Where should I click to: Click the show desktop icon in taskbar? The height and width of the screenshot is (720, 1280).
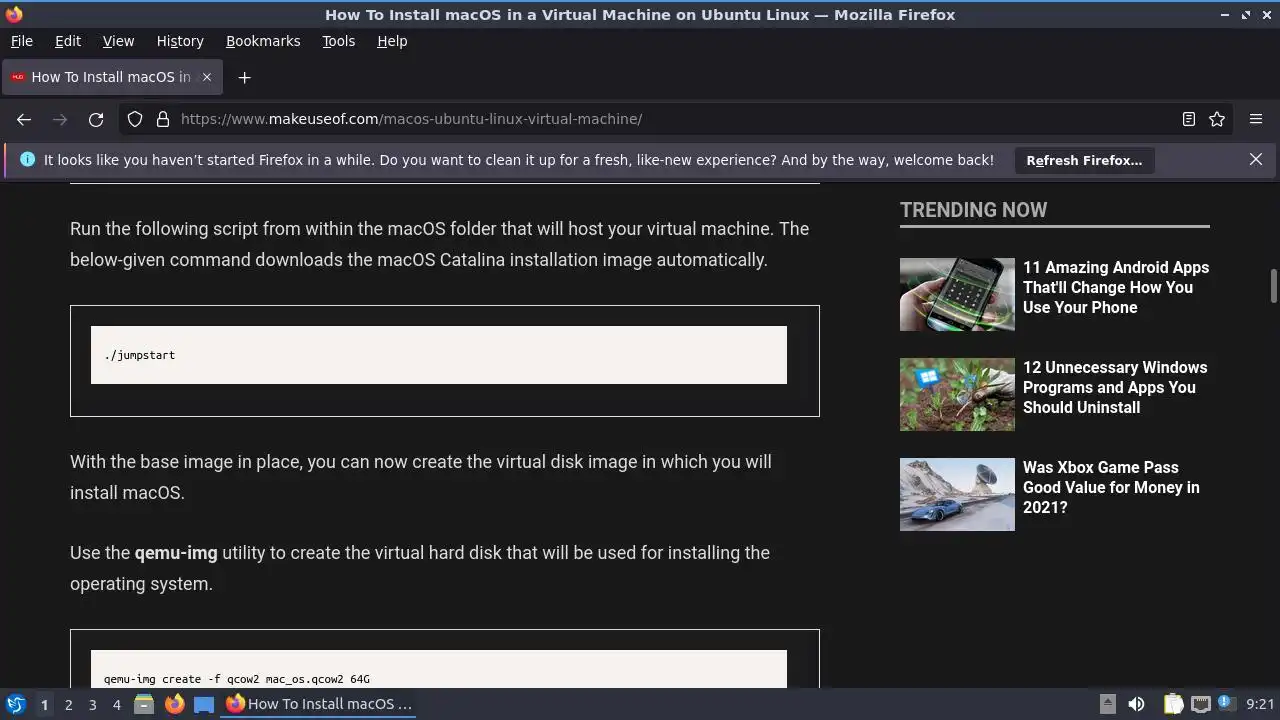tap(204, 704)
